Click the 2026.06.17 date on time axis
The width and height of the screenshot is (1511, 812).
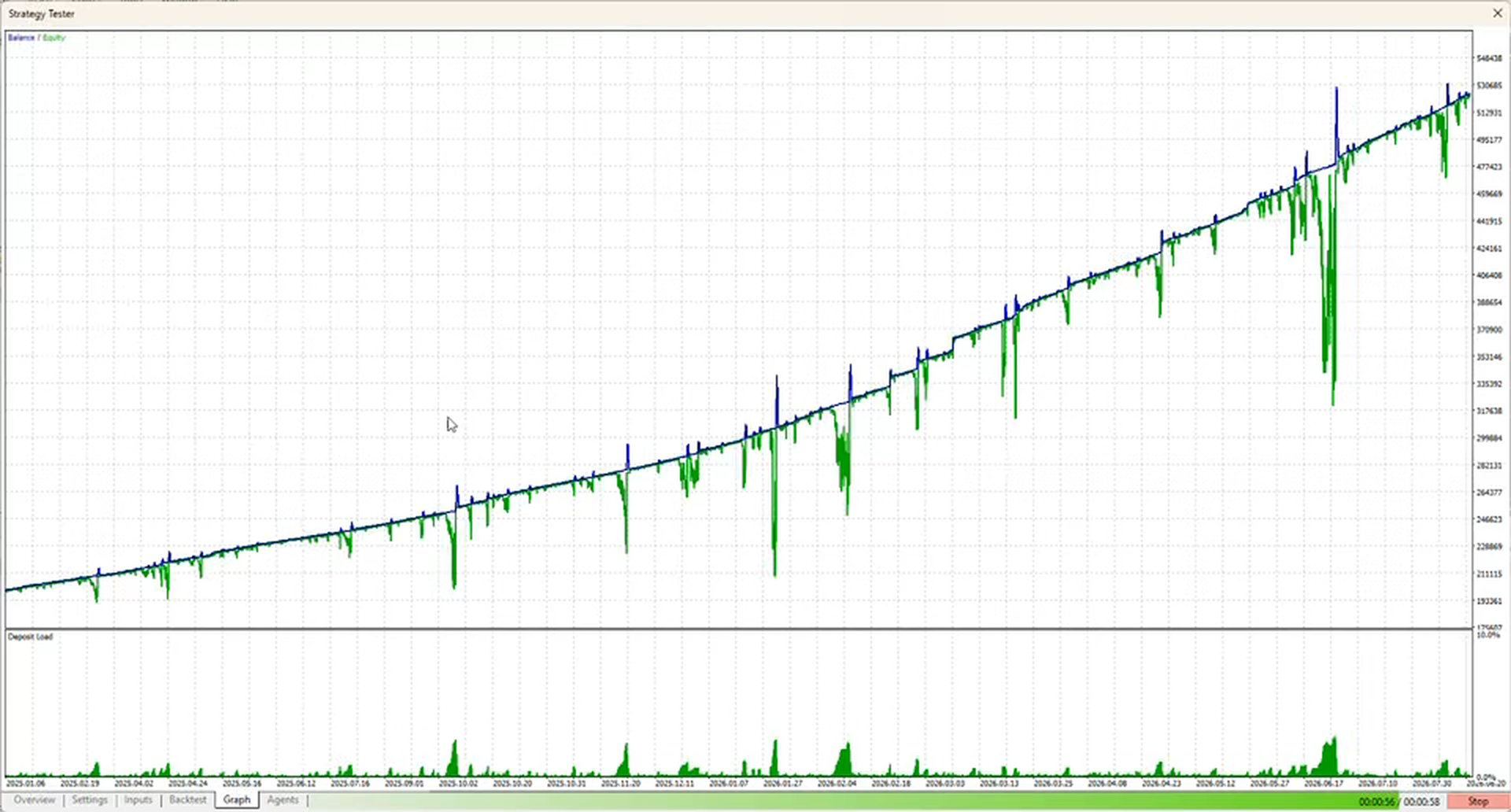(1324, 784)
